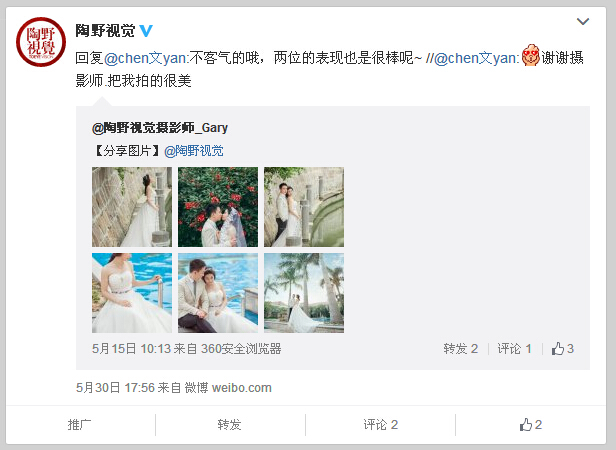The image size is (616, 450).
Task: Like the quoted post thumbs-up 3
Action: click(x=563, y=349)
